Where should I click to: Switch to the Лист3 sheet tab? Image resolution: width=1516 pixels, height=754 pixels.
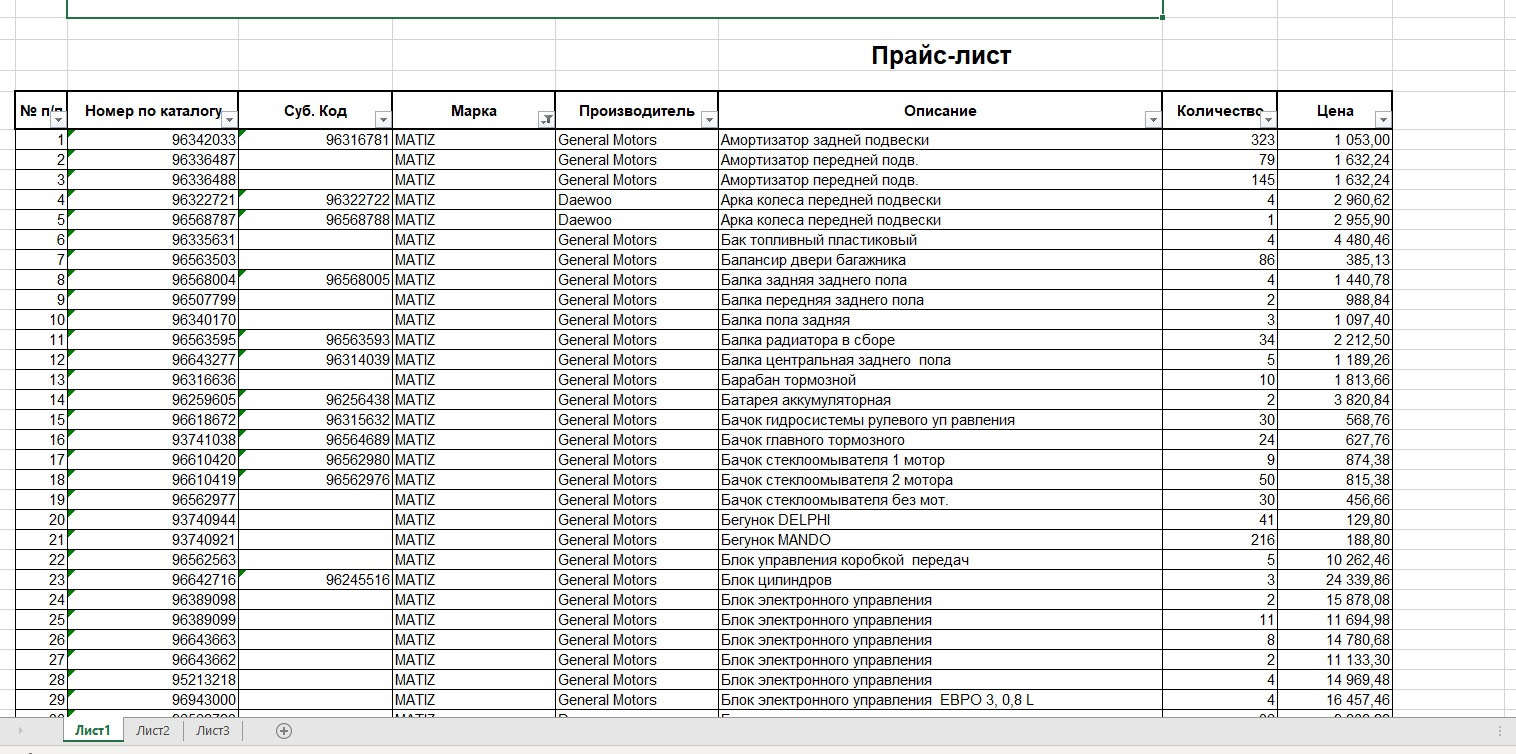coord(214,731)
